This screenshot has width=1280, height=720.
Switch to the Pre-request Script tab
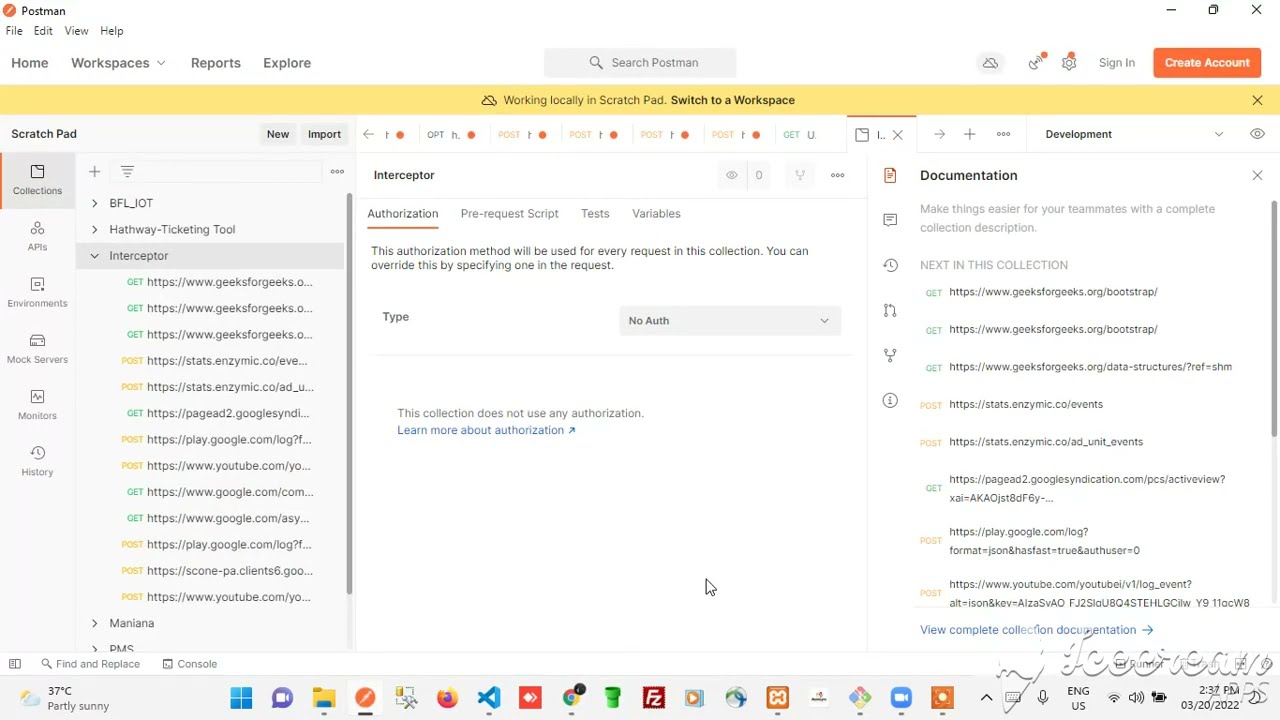(x=509, y=214)
